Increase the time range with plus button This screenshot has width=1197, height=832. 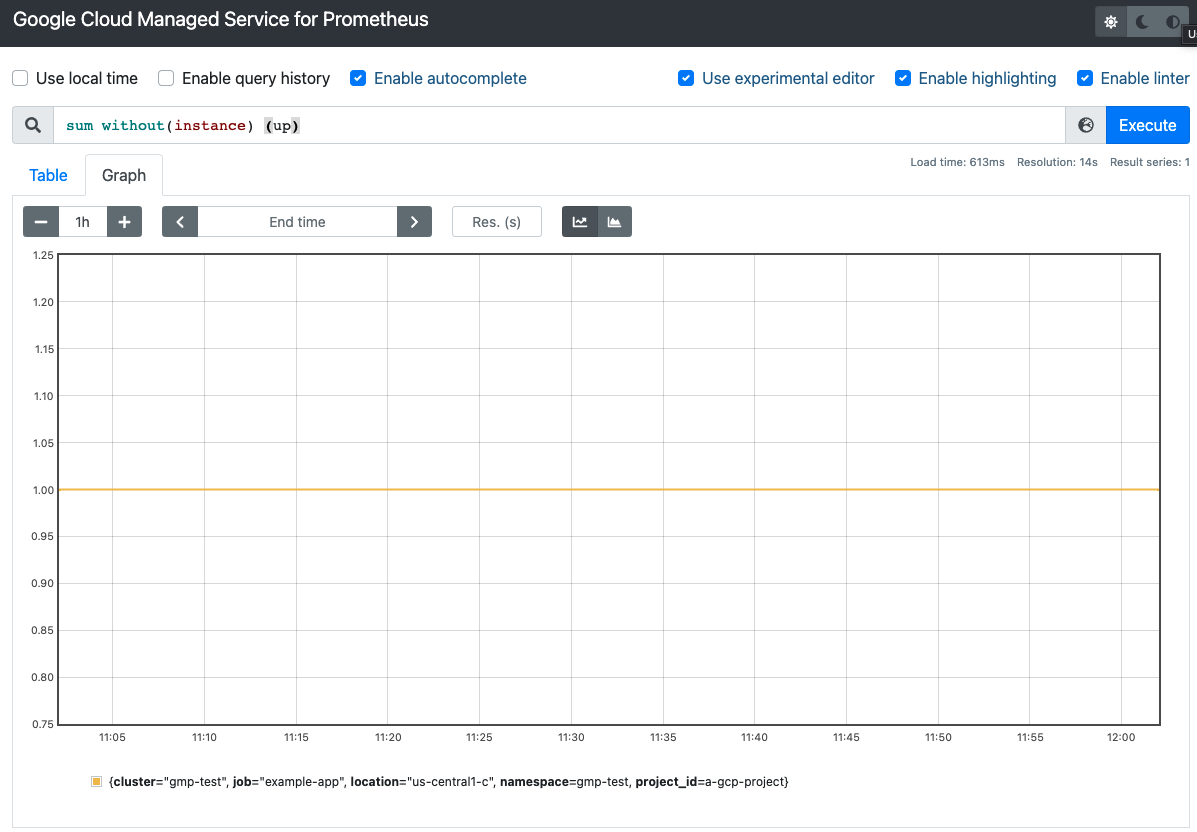pos(124,221)
